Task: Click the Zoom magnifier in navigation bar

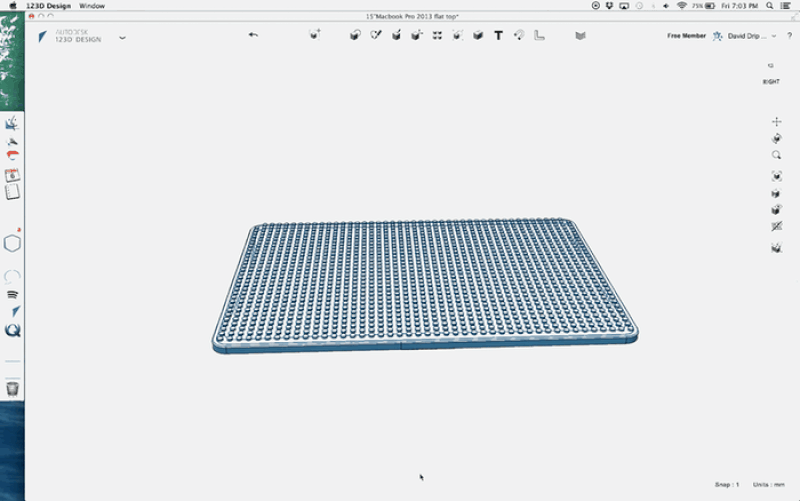Action: point(777,156)
